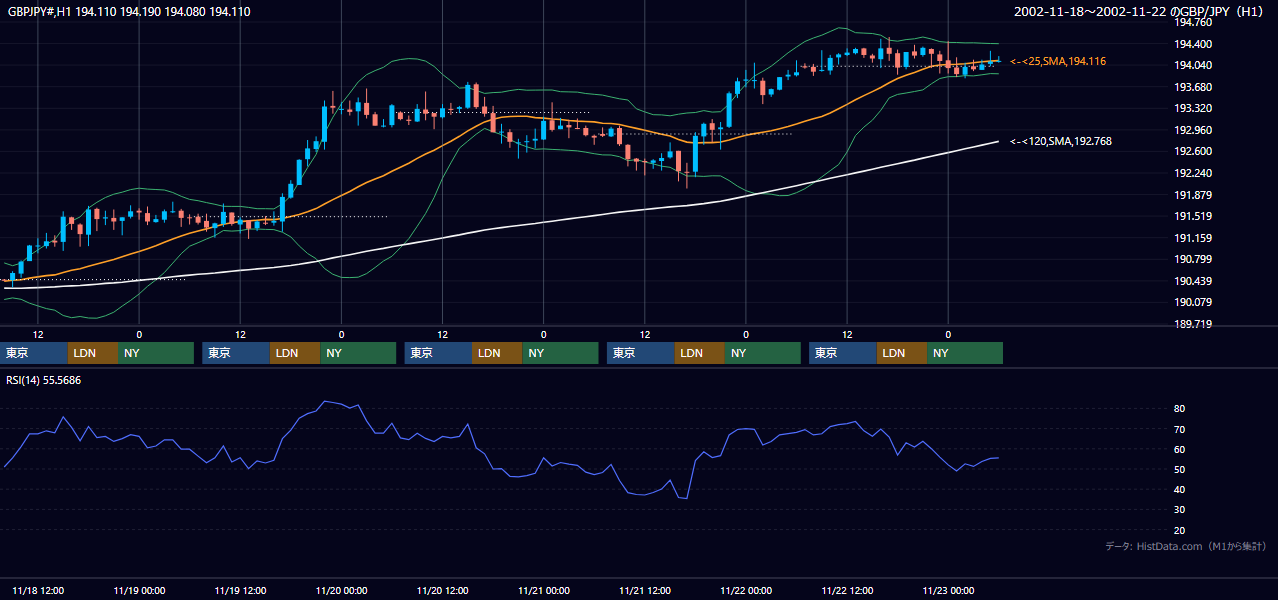Click price axis value 191.159
Screen dimensions: 1278x600
1192,238
